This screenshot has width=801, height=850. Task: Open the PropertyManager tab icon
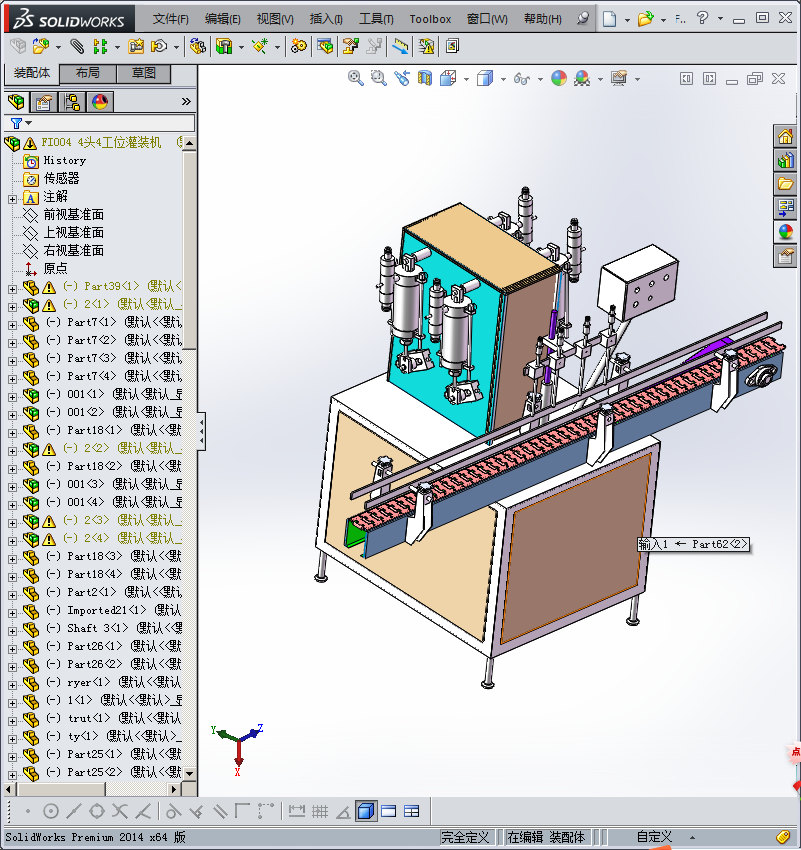coord(43,101)
